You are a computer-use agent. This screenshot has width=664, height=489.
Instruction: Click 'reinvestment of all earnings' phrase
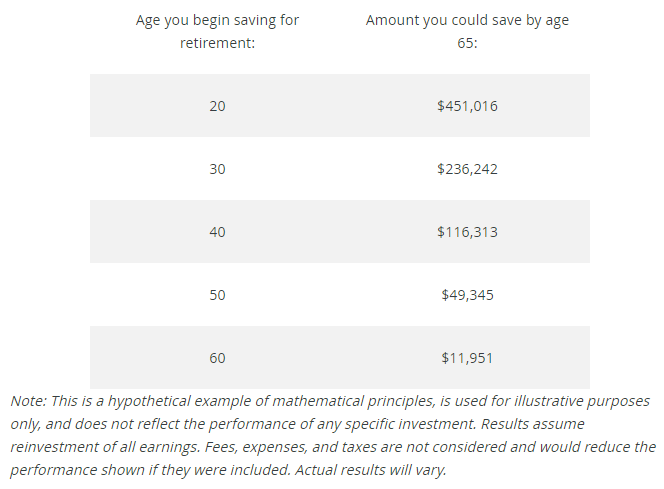pyautogui.click(x=105, y=447)
